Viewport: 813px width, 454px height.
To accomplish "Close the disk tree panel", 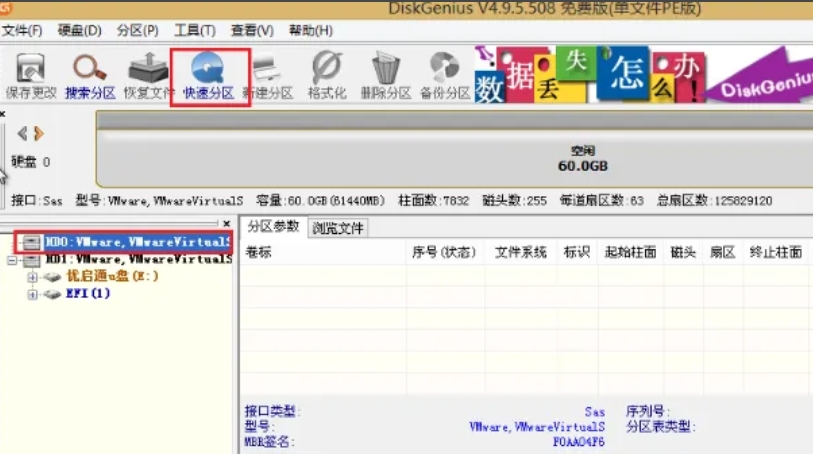I will pyautogui.click(x=227, y=223).
